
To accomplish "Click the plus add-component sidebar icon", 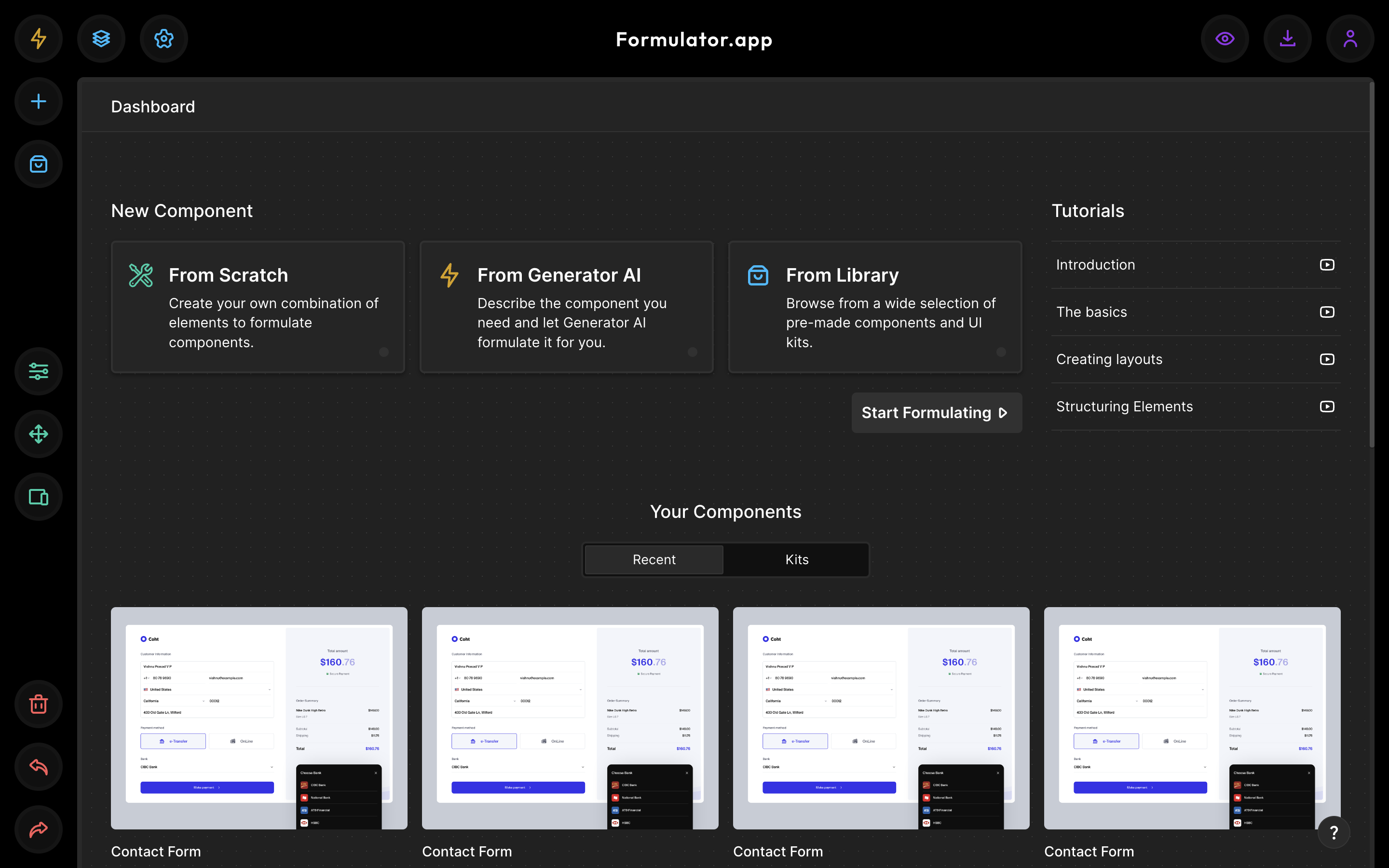I will click(x=39, y=102).
